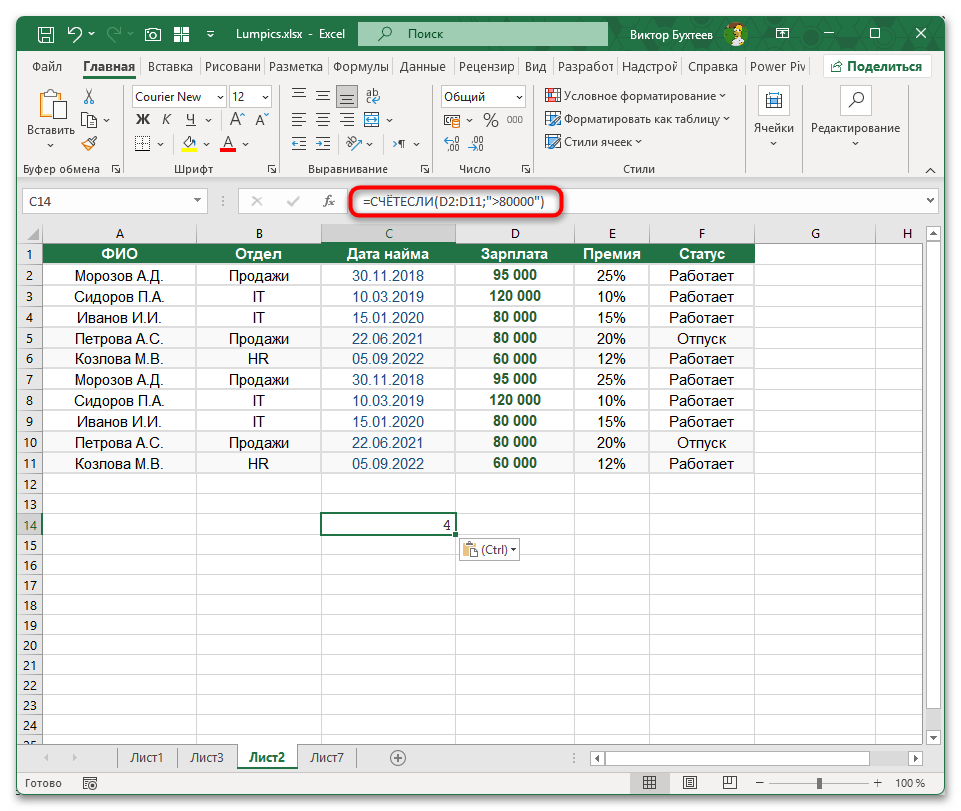The height and width of the screenshot is (811, 961).
Task: Apply the comma 000 number format
Action: pyautogui.click(x=515, y=120)
